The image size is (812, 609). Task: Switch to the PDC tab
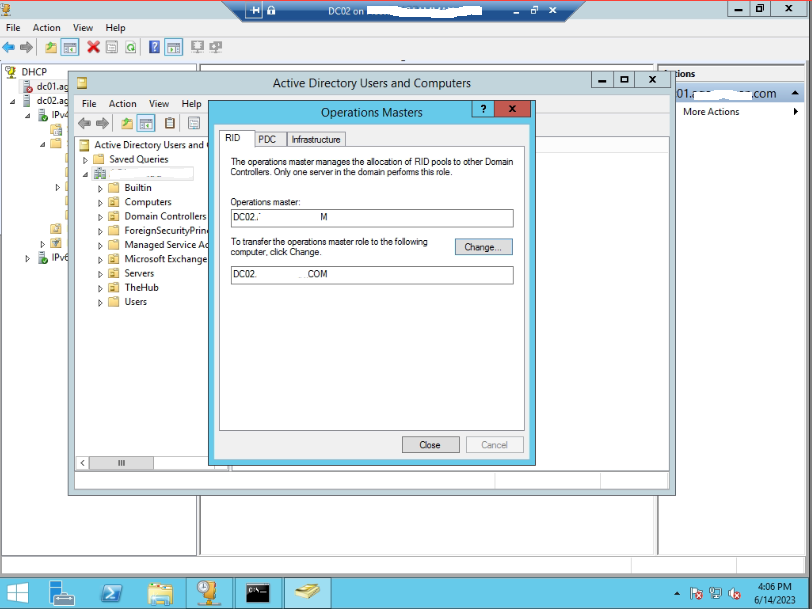(x=269, y=139)
